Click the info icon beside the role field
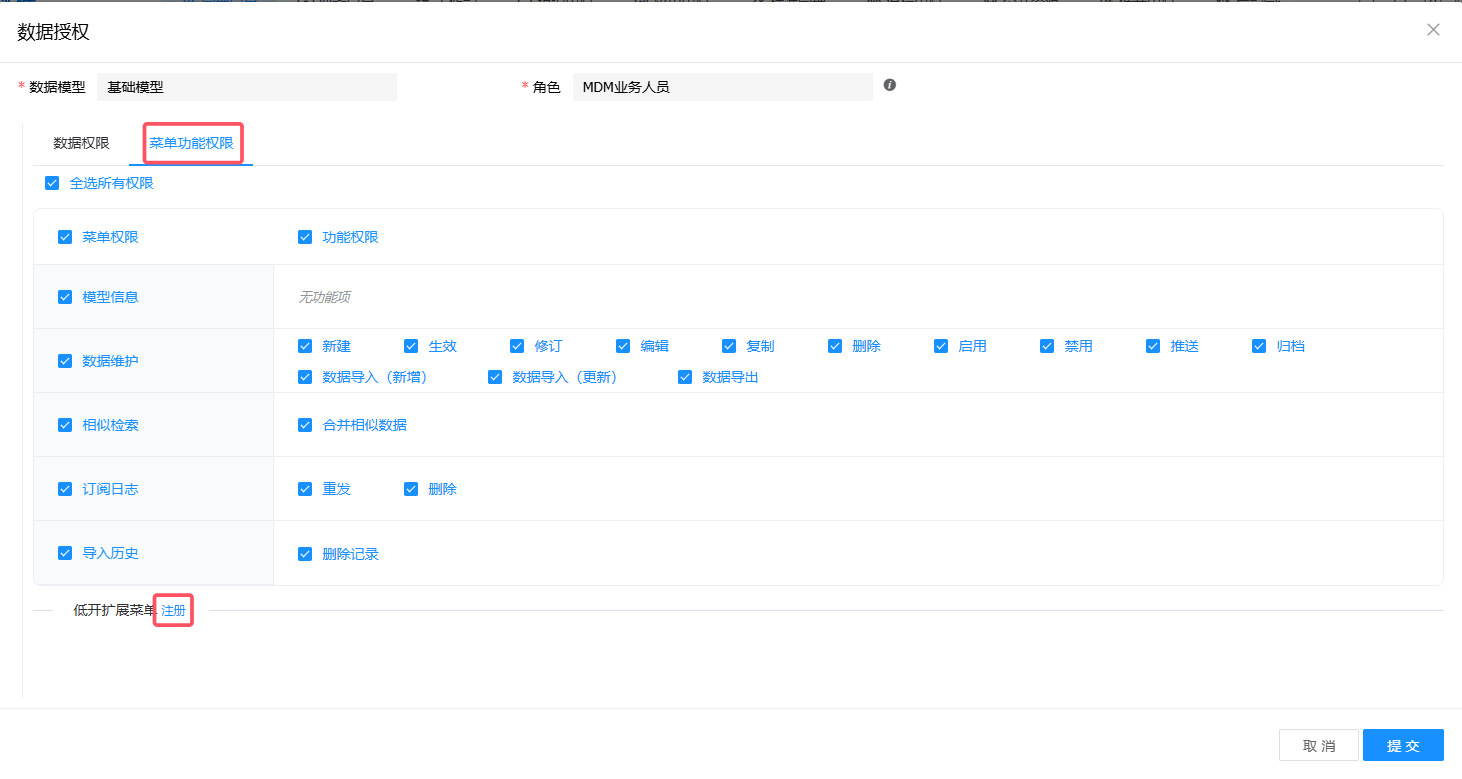 click(x=890, y=85)
